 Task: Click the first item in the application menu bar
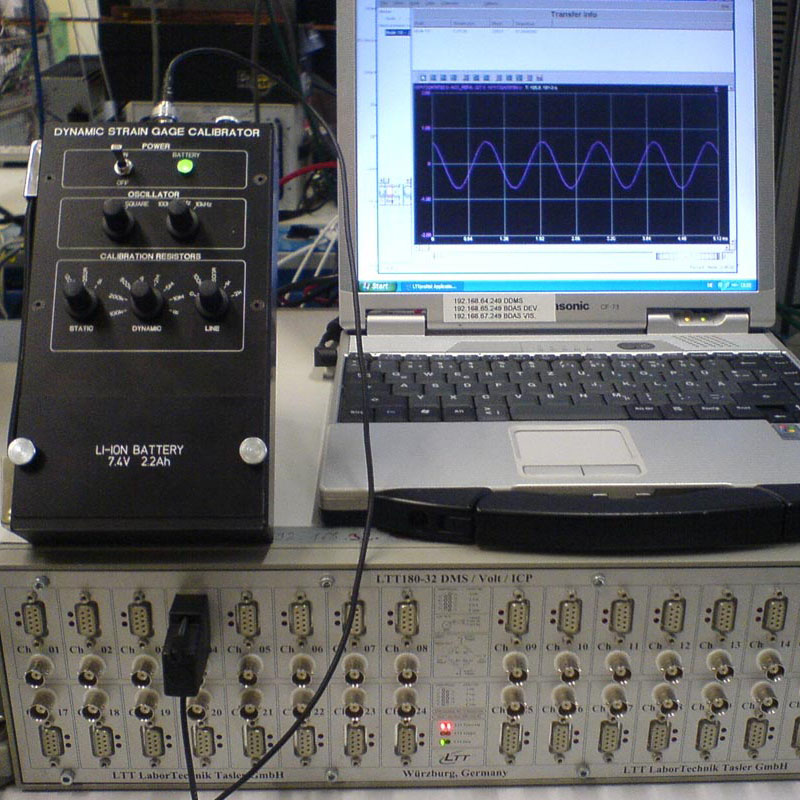tap(385, 4)
